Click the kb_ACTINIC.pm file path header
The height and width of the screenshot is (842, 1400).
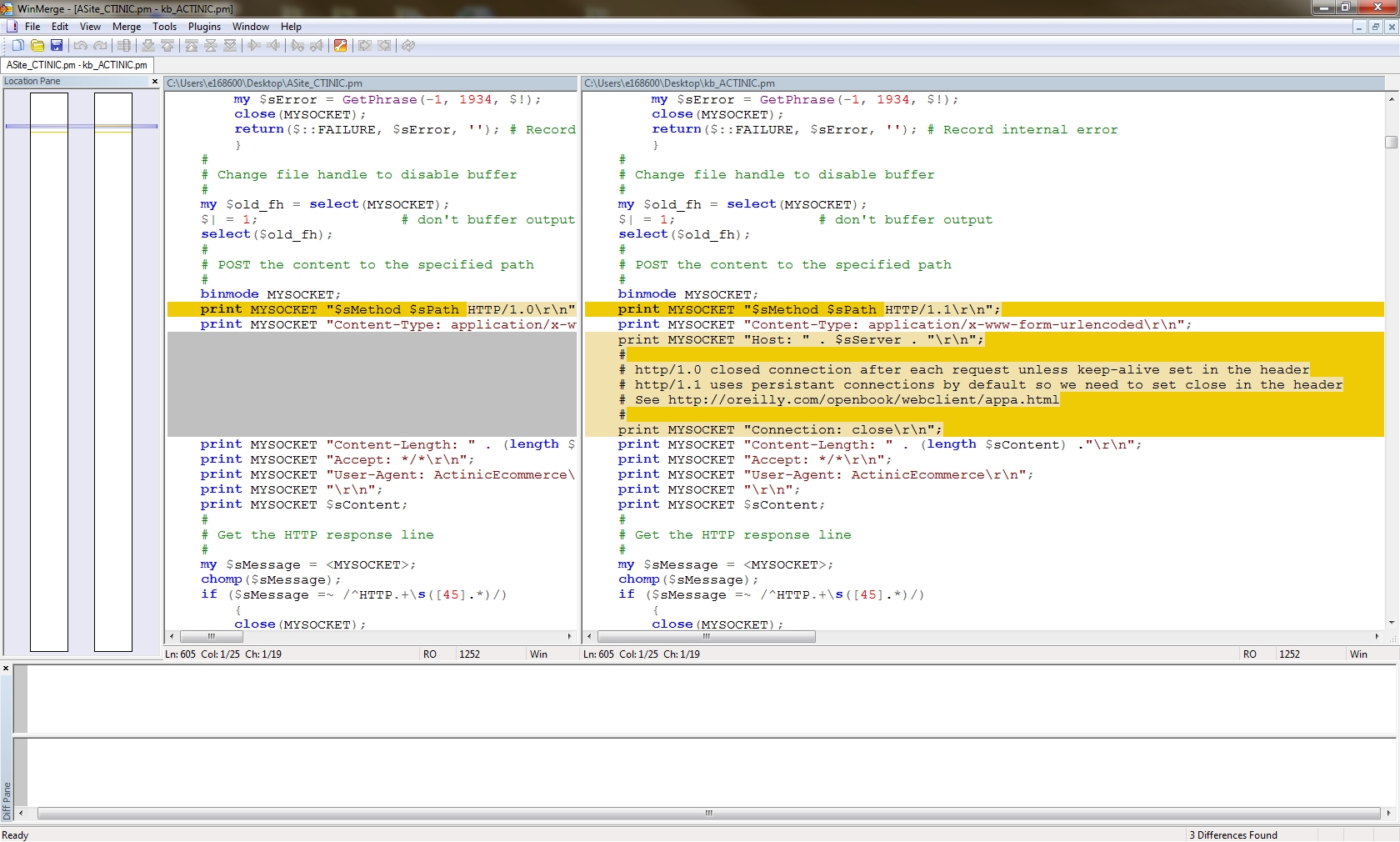679,83
